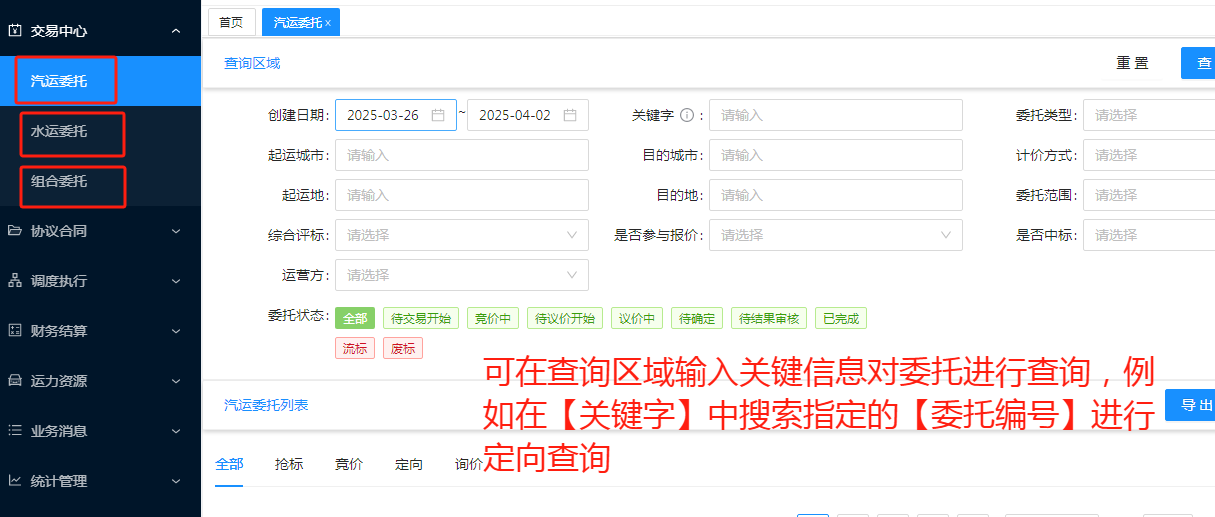Open 水运委托 in the sidebar
The width and height of the screenshot is (1215, 517).
coord(100,131)
